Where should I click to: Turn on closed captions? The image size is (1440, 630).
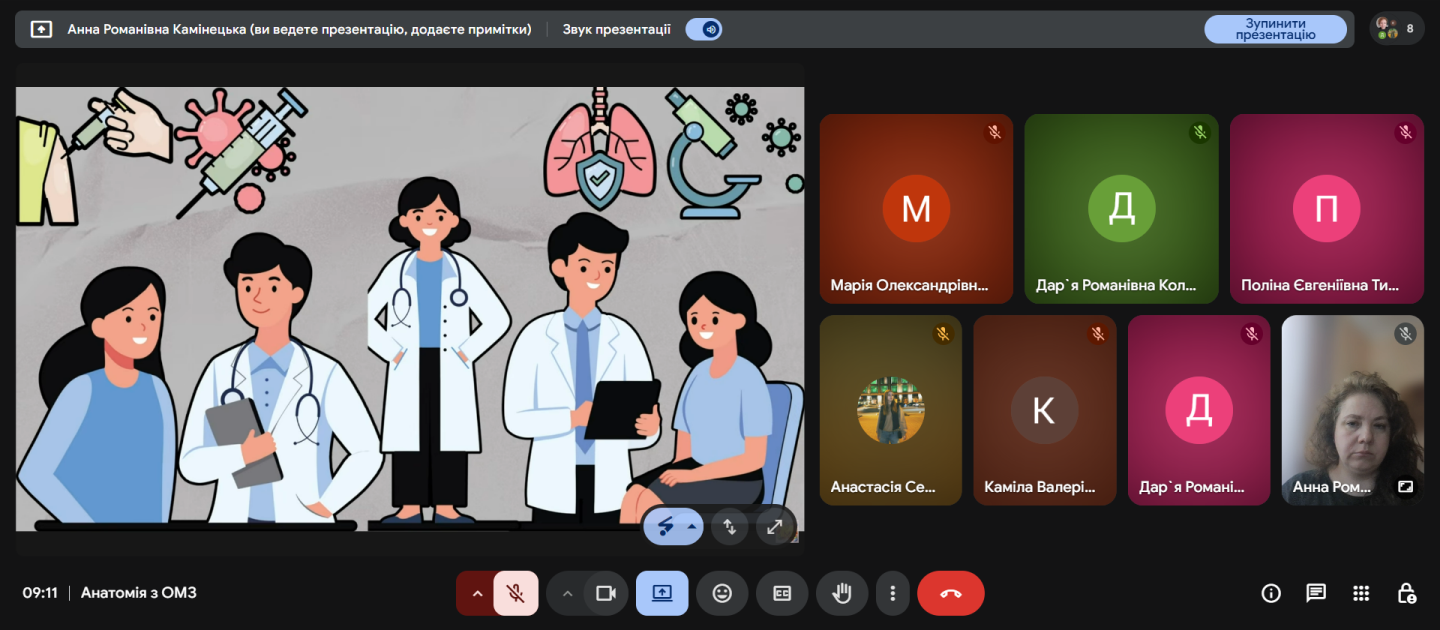782,593
